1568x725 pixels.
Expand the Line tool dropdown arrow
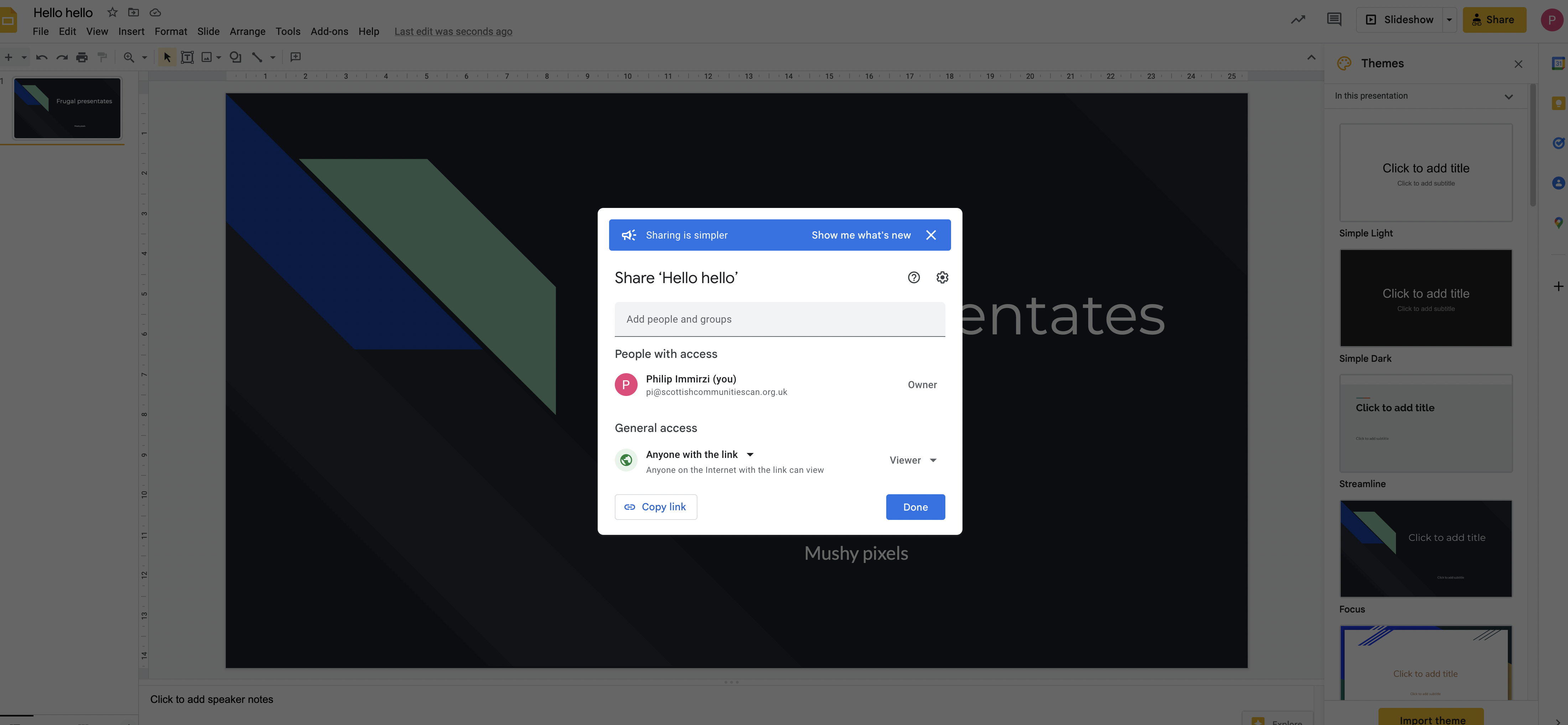(x=273, y=57)
